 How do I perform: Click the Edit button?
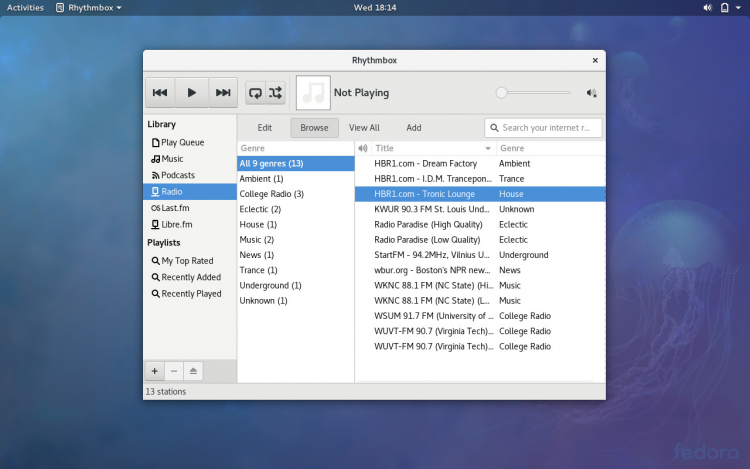265,128
